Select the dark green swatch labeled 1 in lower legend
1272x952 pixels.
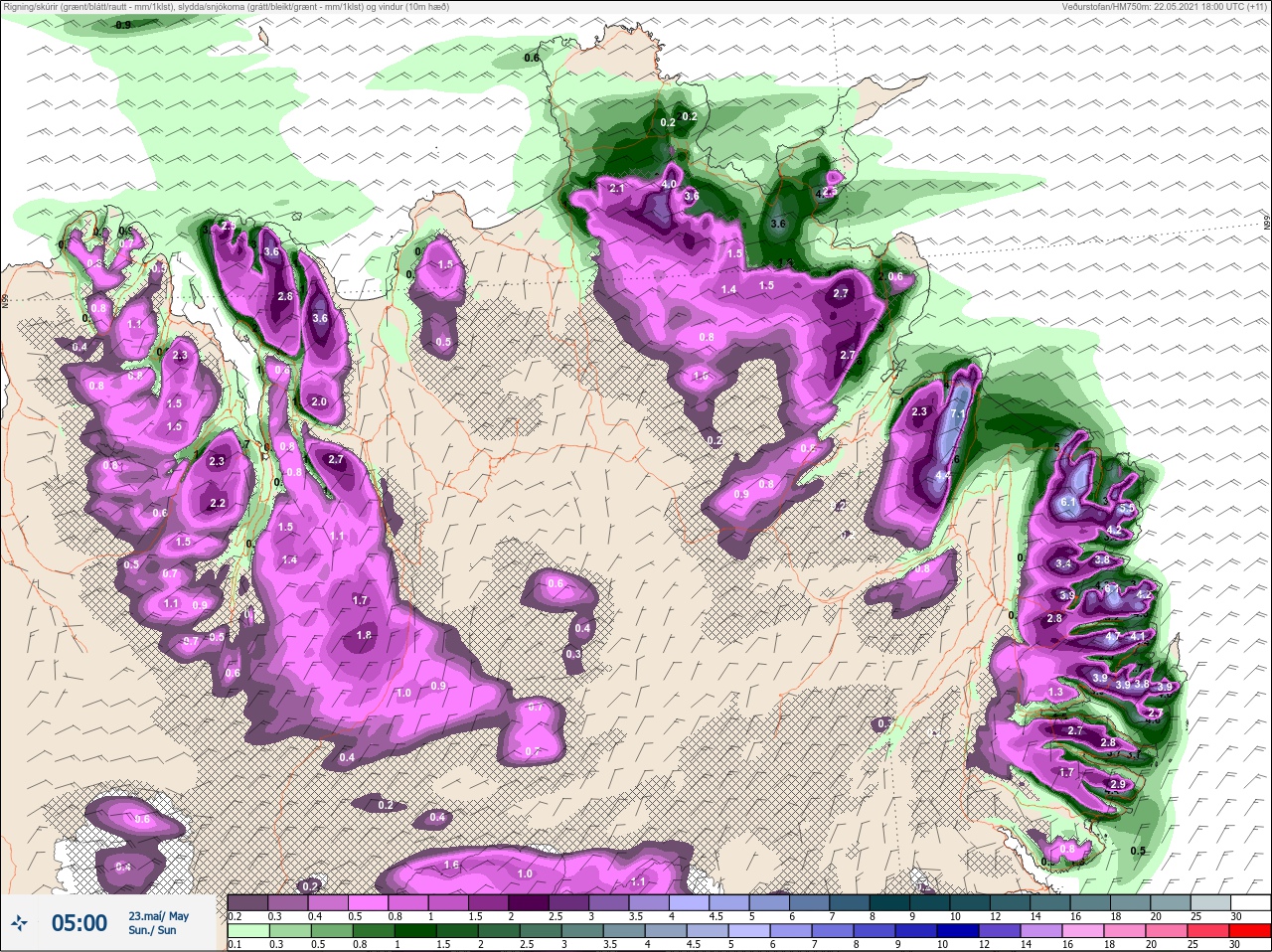415,931
